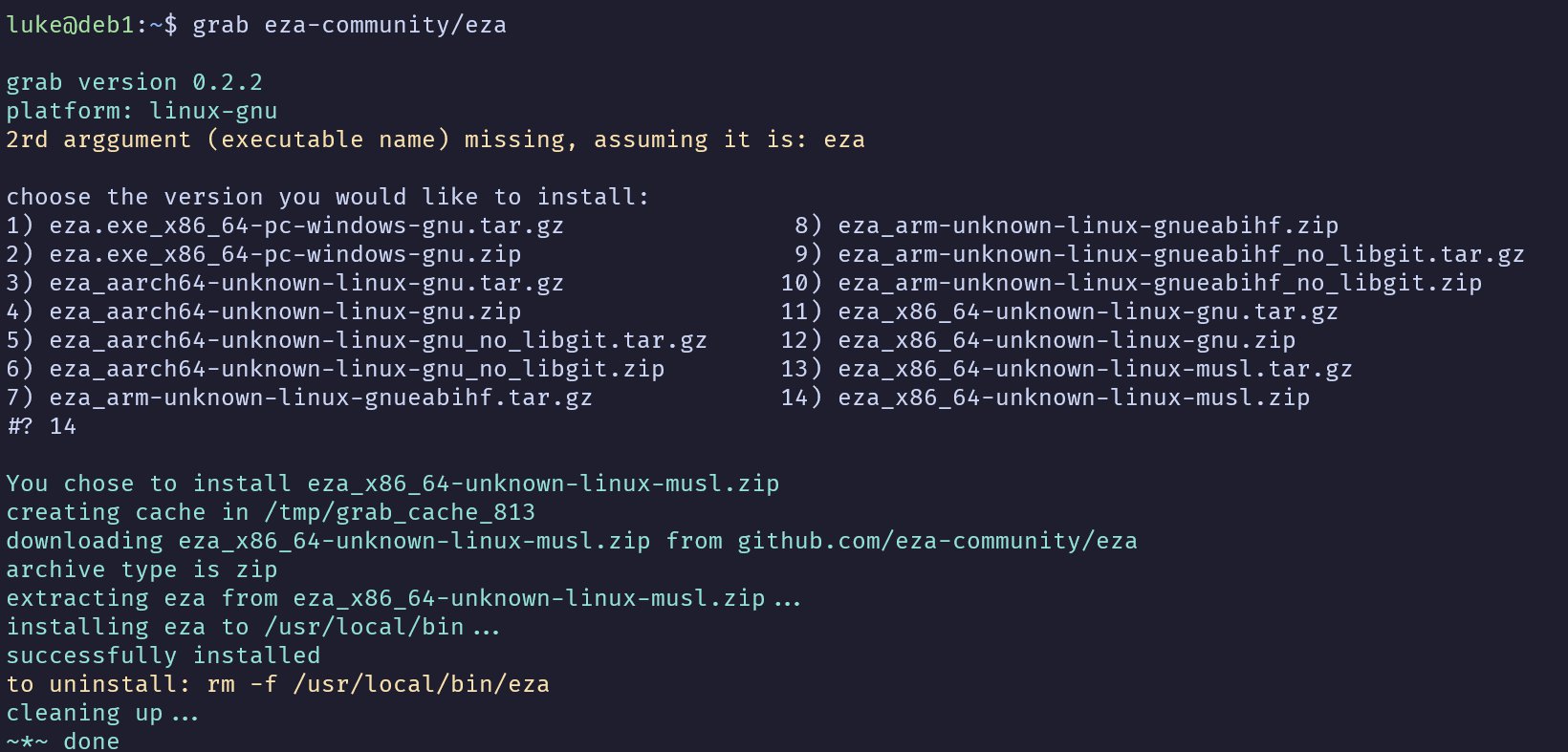The image size is (1568, 752).
Task: Click option 3 eza_aarch64 linux-gnu.tar.gz
Action: (285, 283)
